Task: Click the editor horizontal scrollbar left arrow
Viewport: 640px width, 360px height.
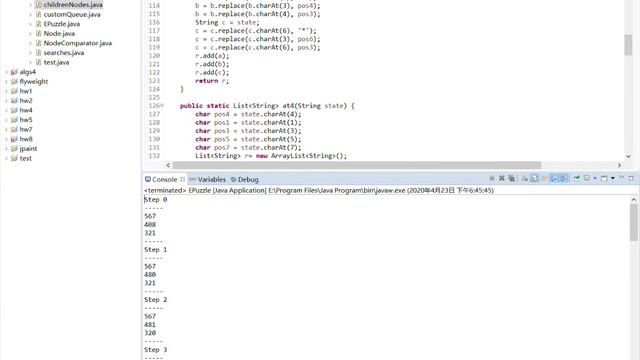Action: [168, 165]
